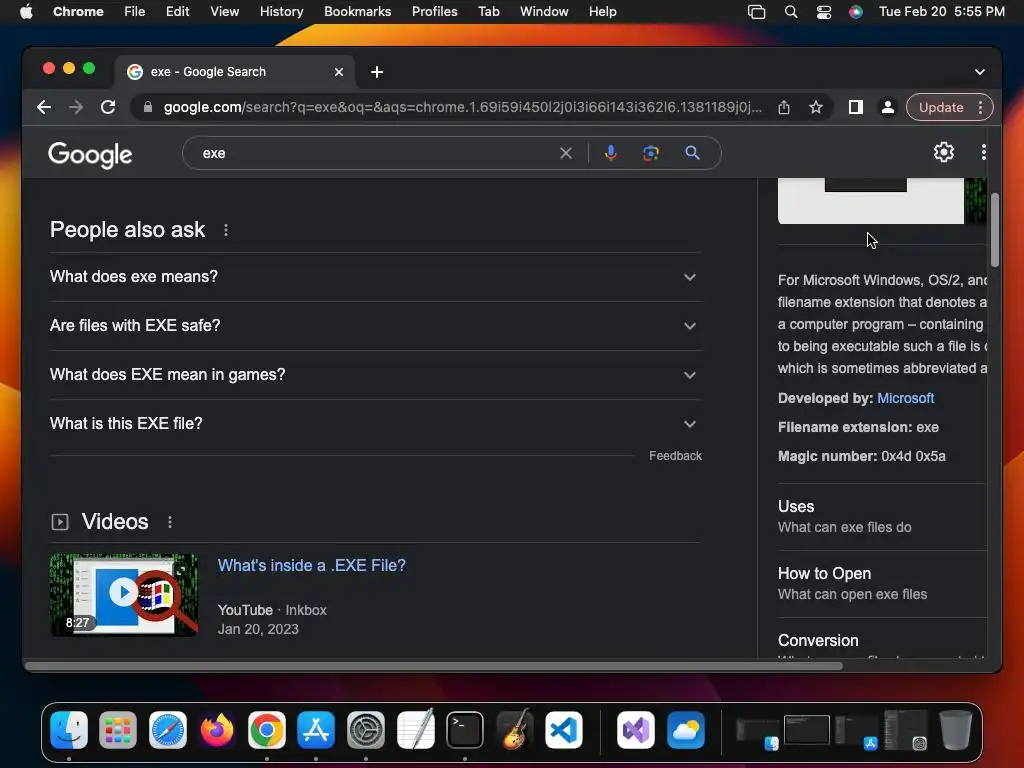1024x768 pixels.
Task: Close the exe - Google Search tab
Action: (x=338, y=72)
